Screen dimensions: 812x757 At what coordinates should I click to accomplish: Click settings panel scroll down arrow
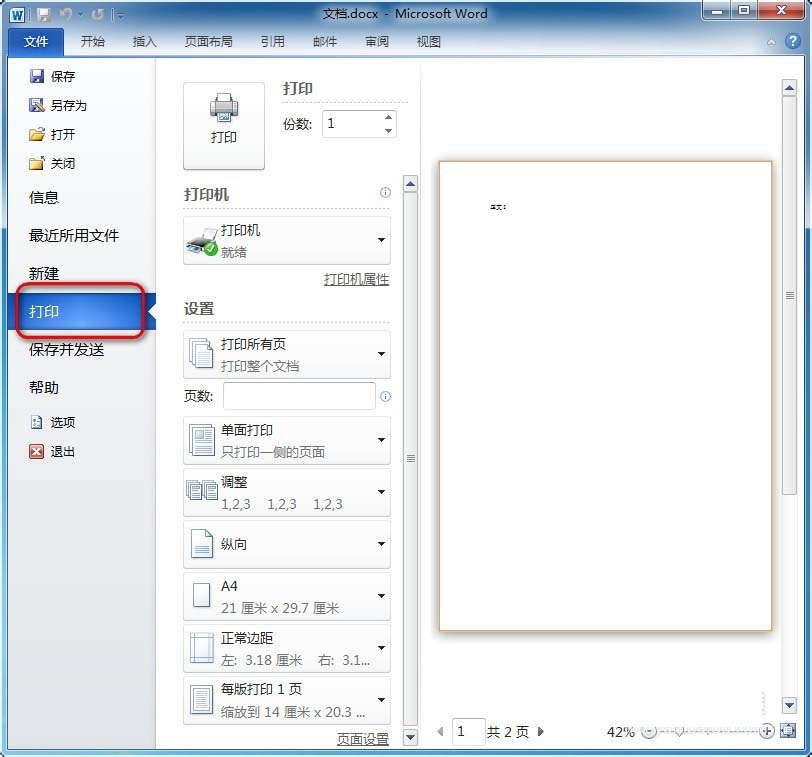410,737
